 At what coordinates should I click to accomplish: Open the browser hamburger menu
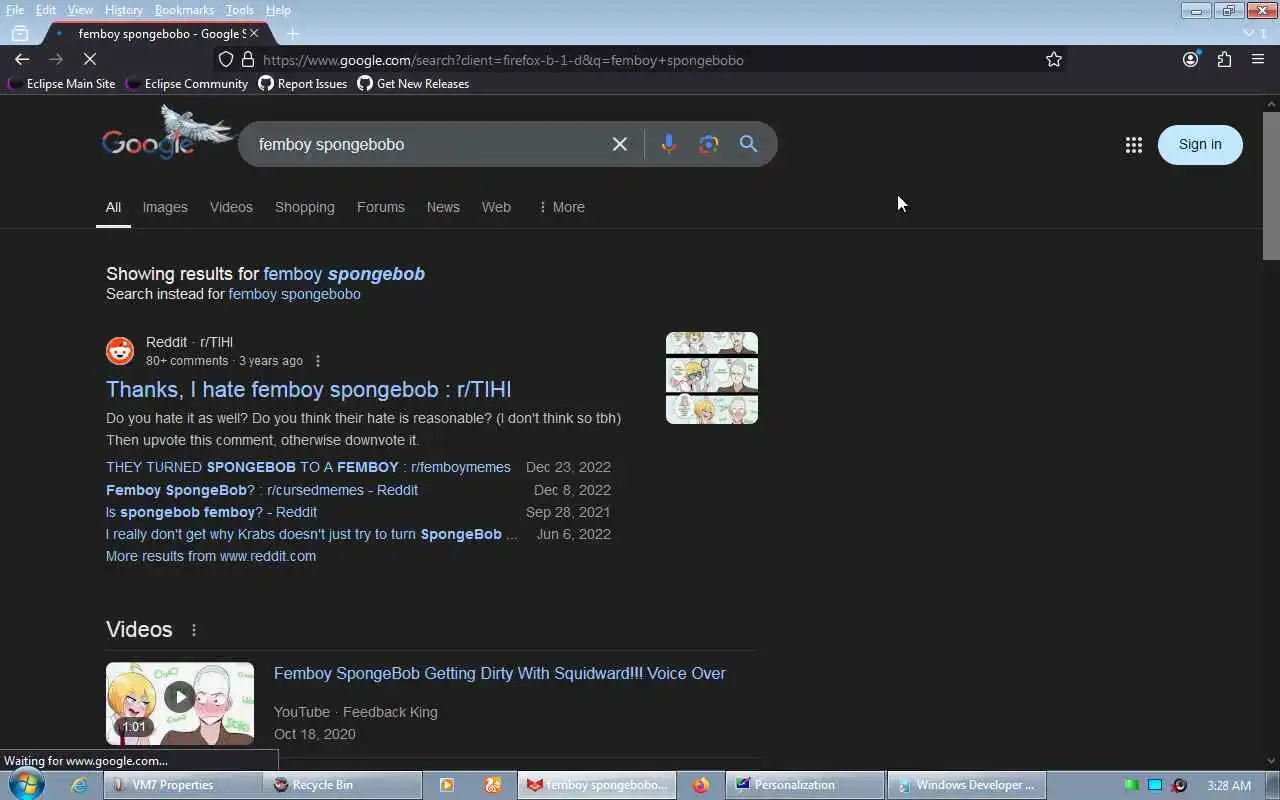[1258, 60]
